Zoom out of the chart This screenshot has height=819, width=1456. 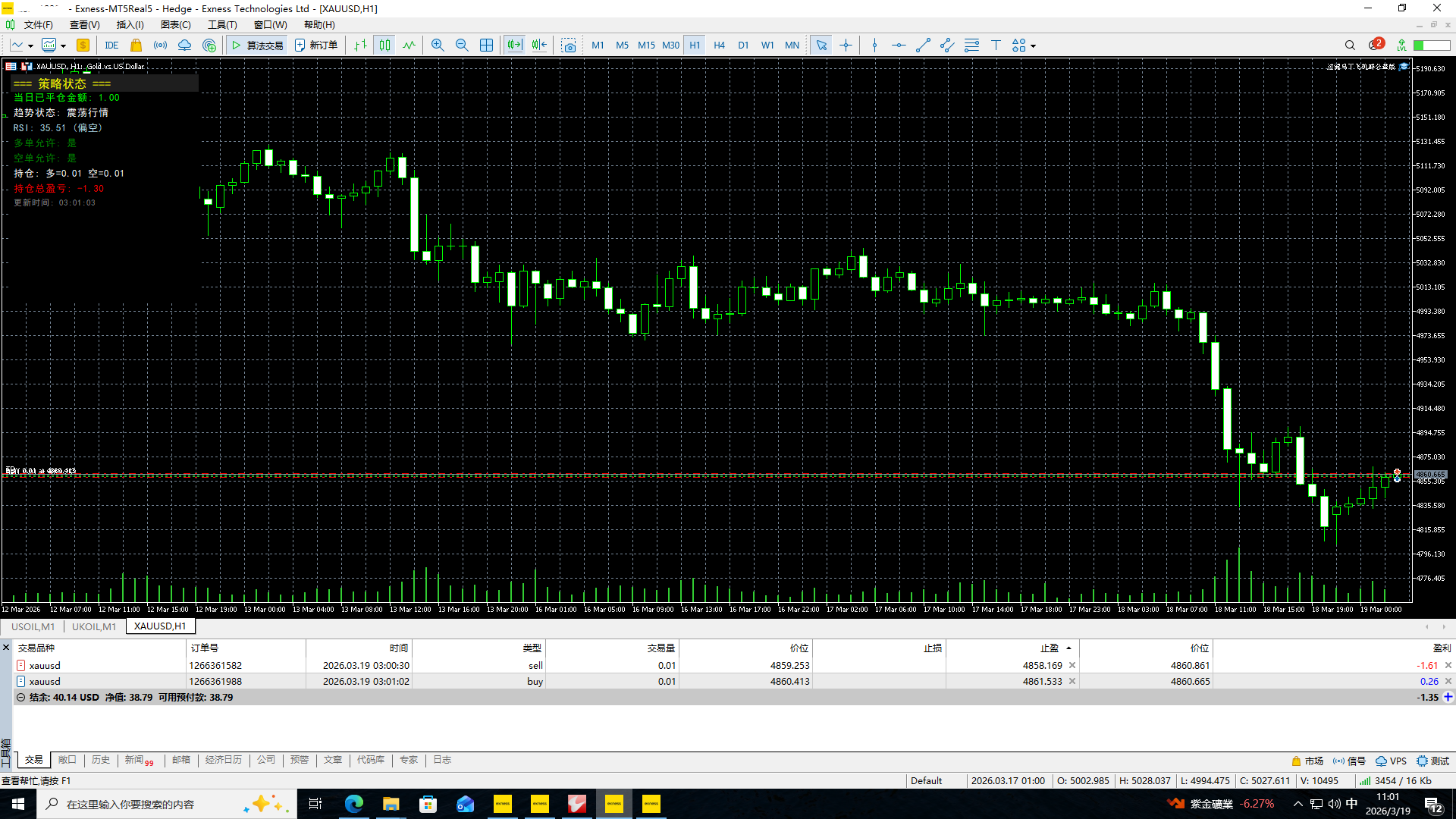pyautogui.click(x=462, y=45)
